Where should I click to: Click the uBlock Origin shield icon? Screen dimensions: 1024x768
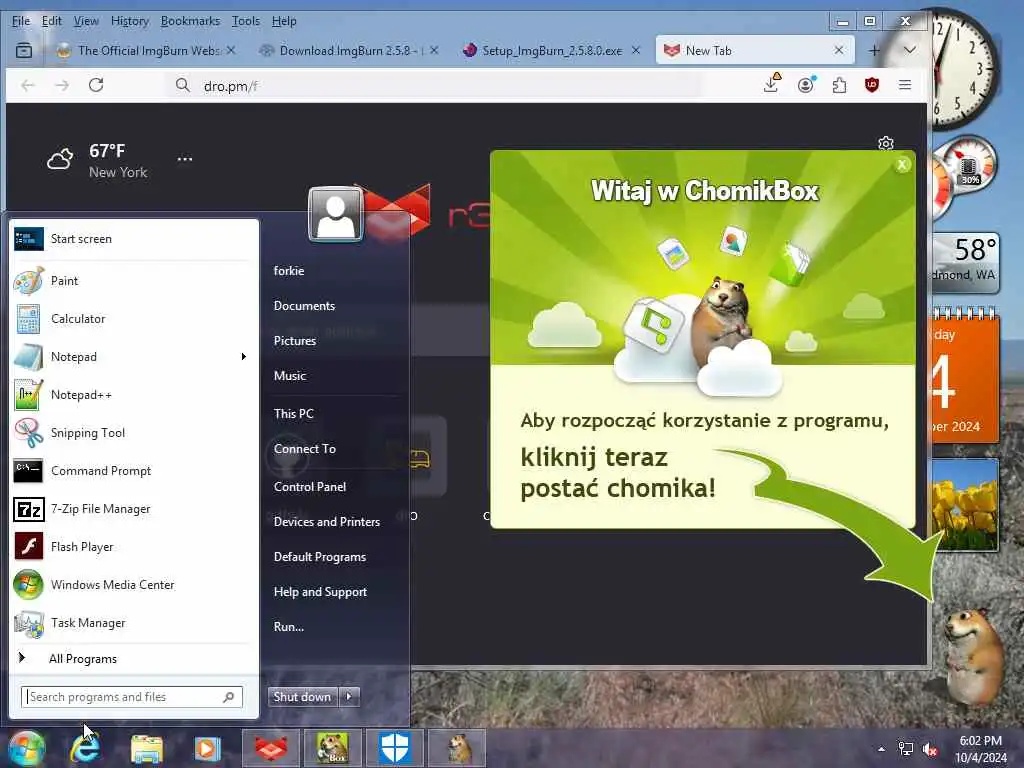point(872,85)
